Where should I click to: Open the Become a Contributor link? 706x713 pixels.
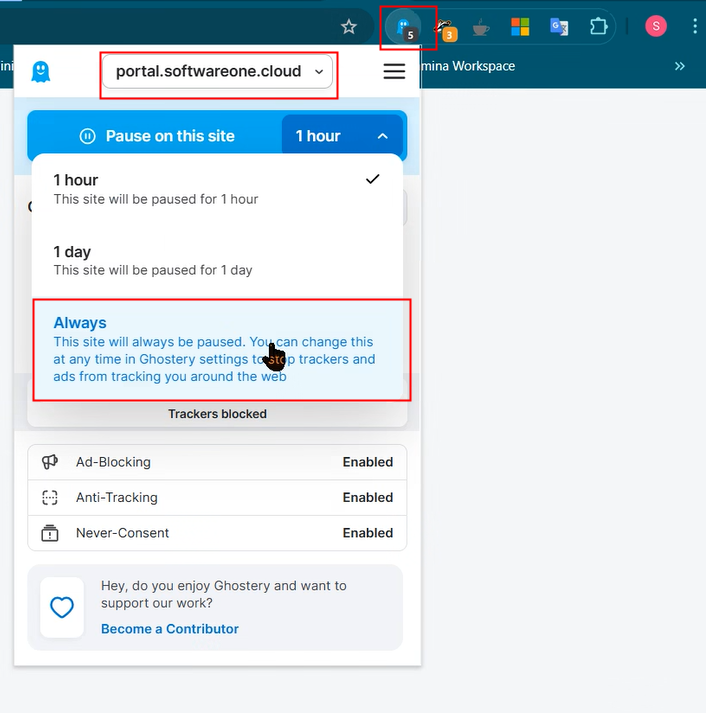[170, 629]
